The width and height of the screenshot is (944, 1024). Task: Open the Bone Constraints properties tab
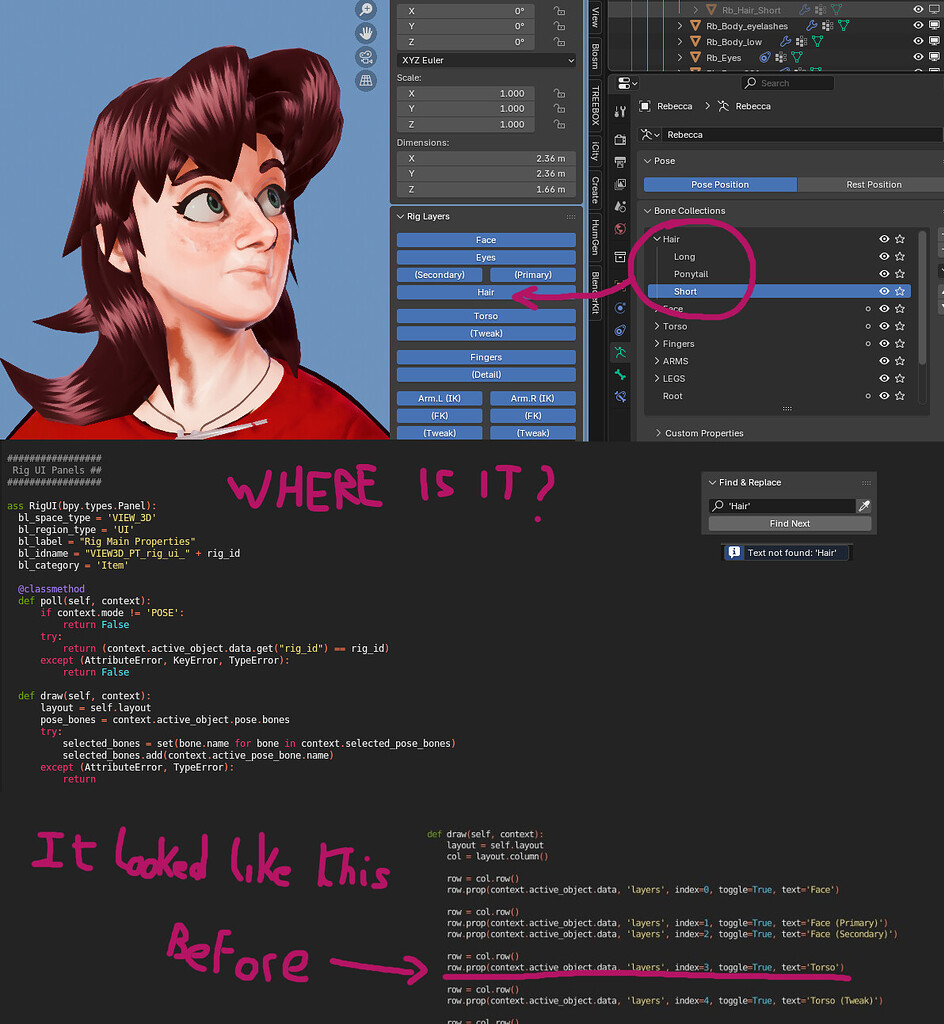click(x=620, y=397)
